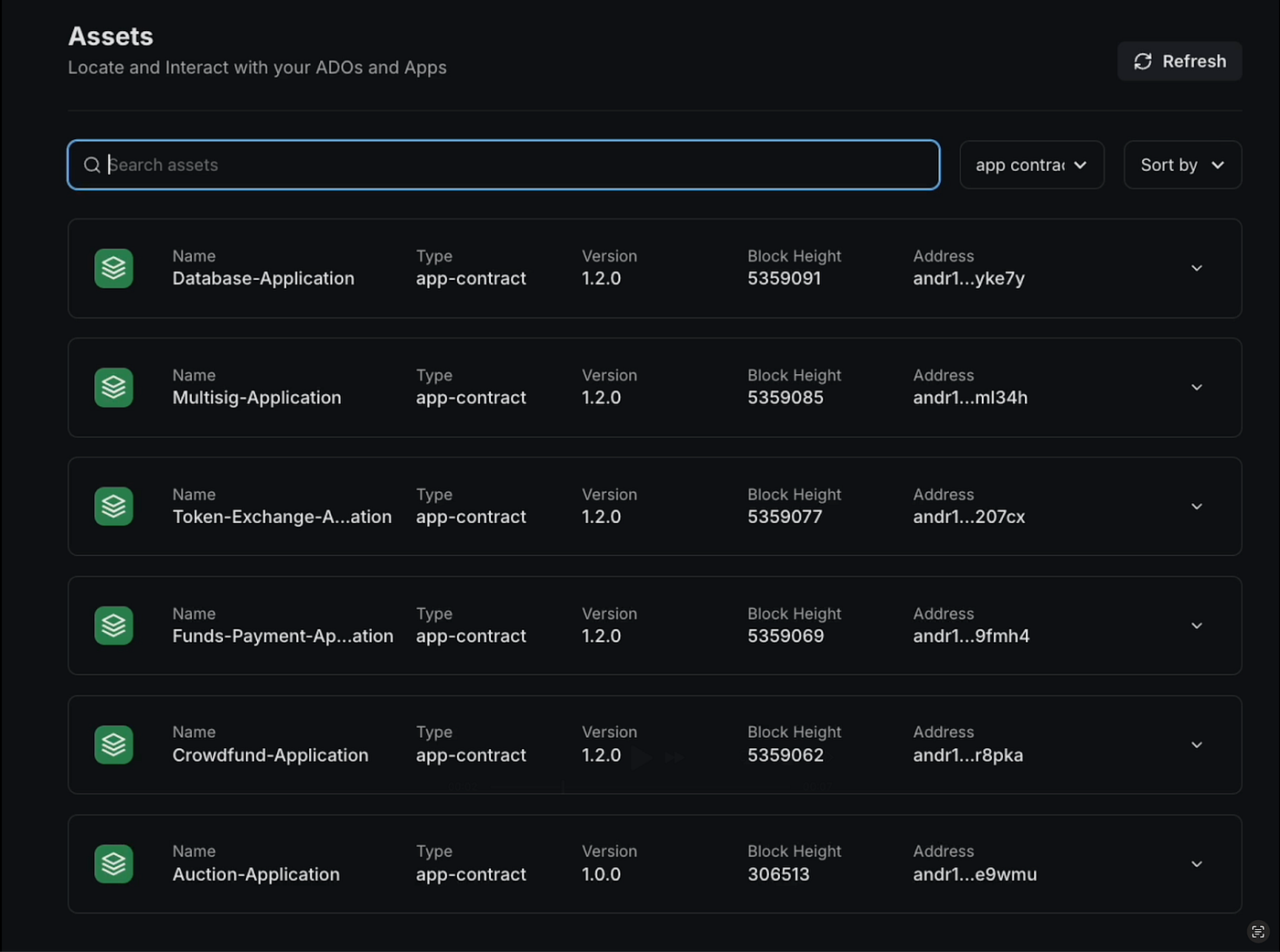Expand the Database-Application row chevron

pos(1196,269)
